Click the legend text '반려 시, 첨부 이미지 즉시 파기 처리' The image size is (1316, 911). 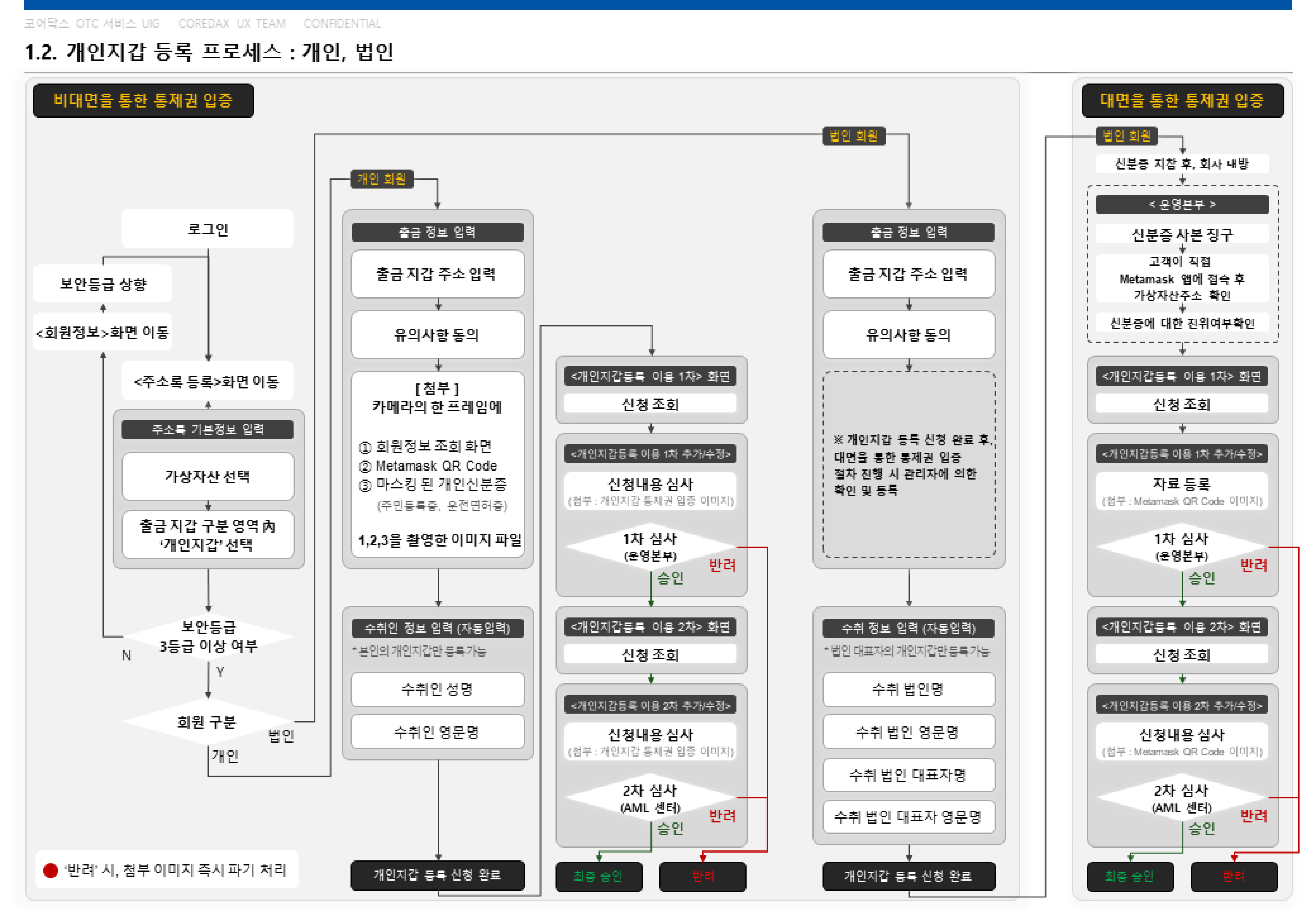[x=175, y=870]
